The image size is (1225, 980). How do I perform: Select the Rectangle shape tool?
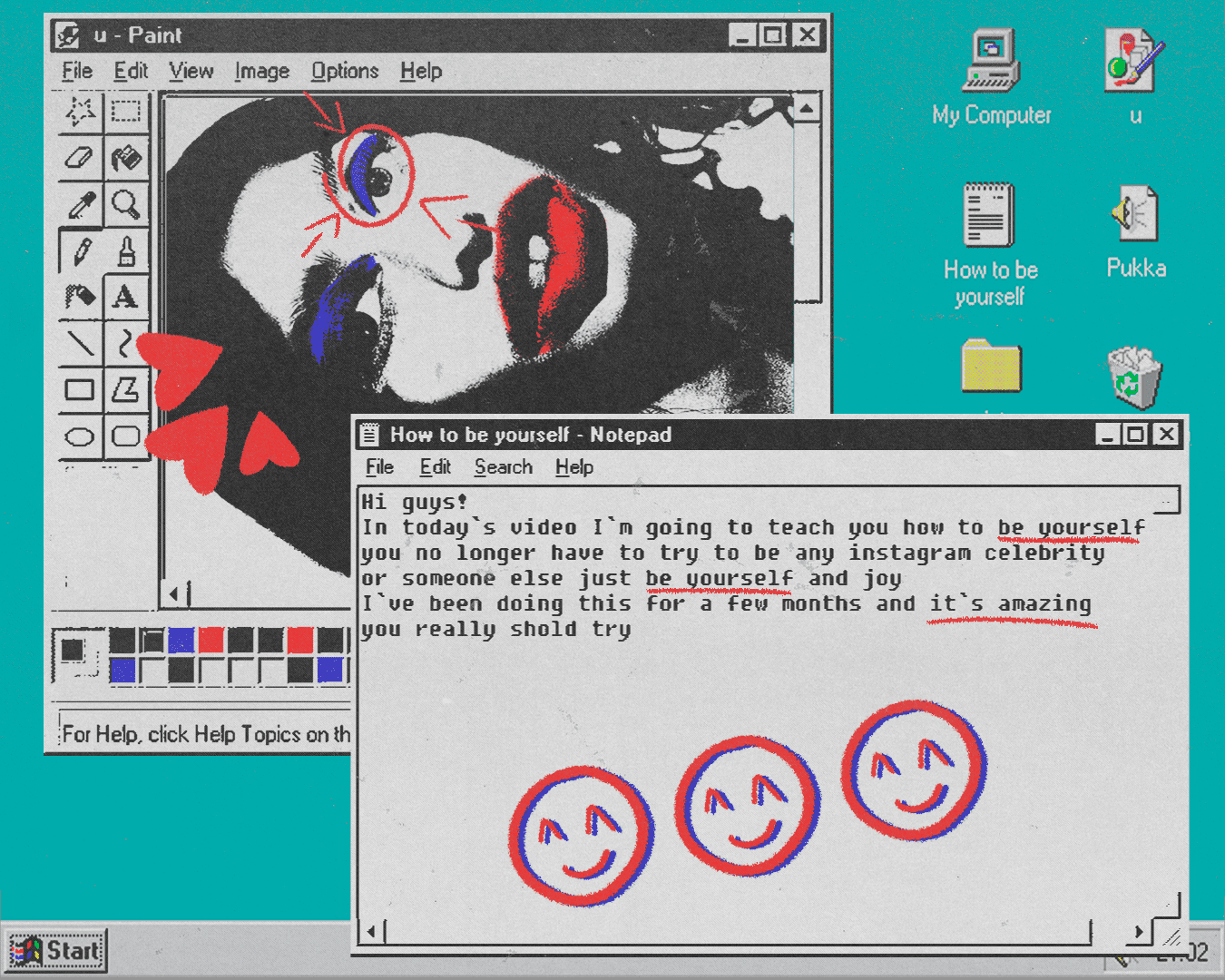pos(81,390)
